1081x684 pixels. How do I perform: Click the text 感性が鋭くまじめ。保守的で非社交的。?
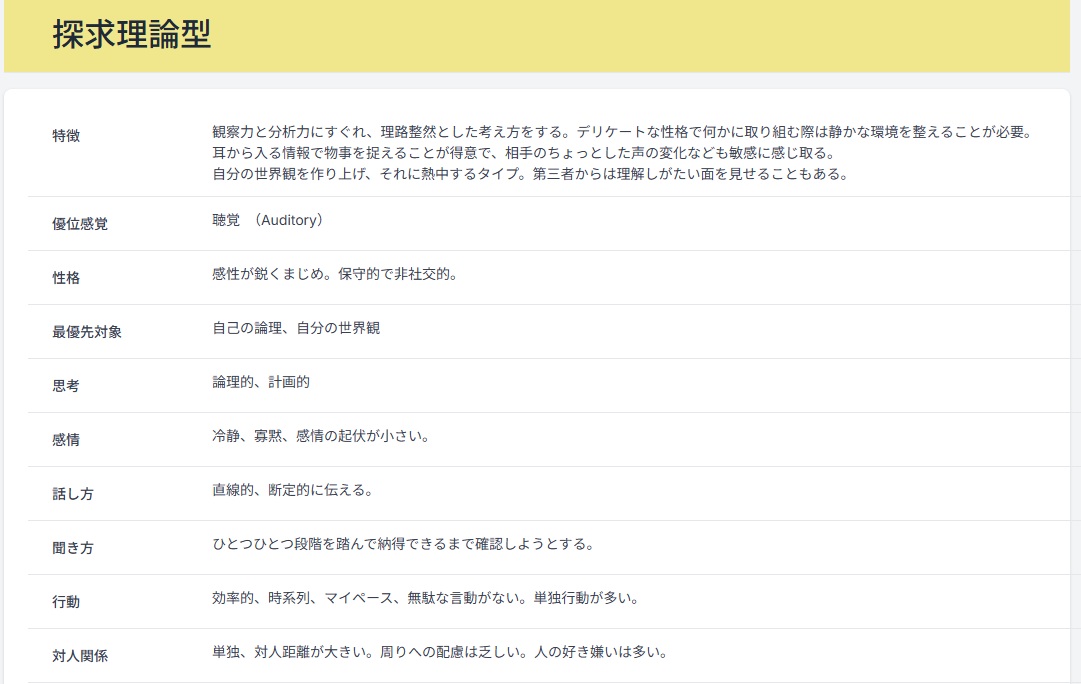pos(335,274)
